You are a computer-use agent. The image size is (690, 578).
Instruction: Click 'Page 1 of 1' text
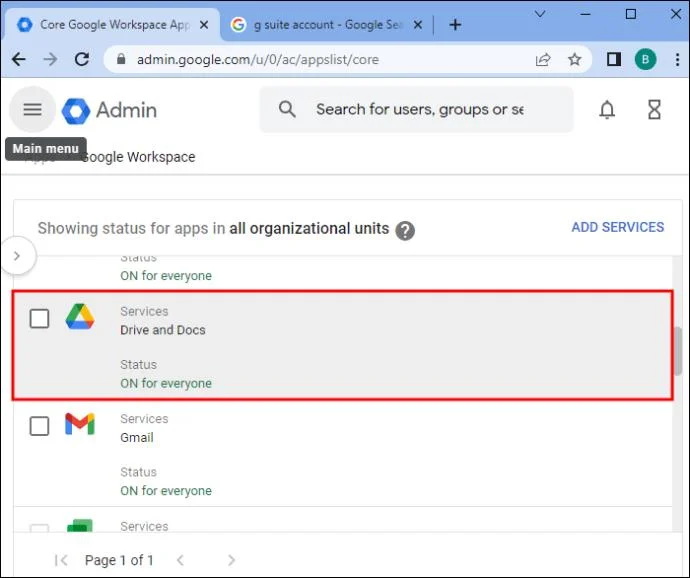(x=119, y=560)
